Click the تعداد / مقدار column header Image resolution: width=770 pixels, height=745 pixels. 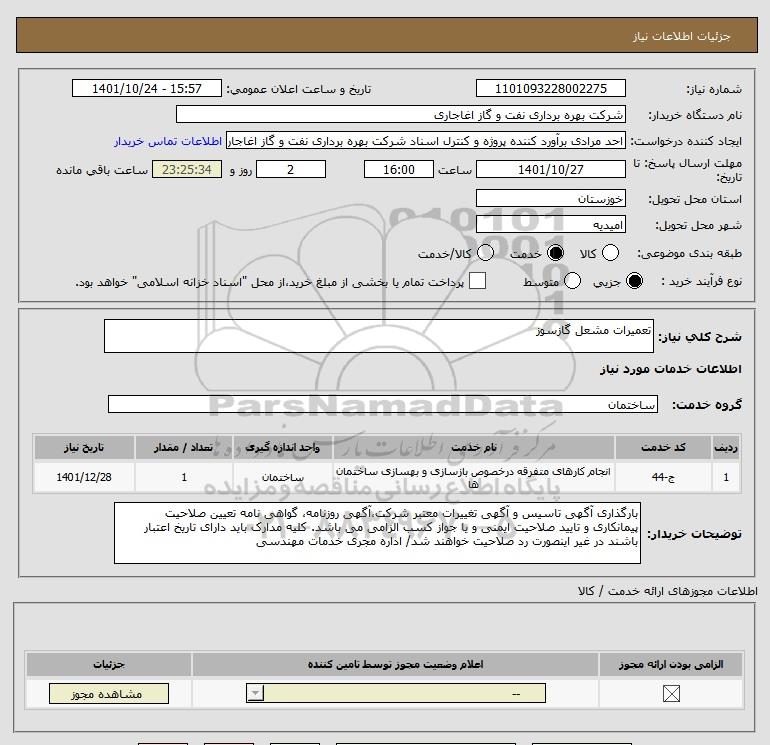[184, 447]
